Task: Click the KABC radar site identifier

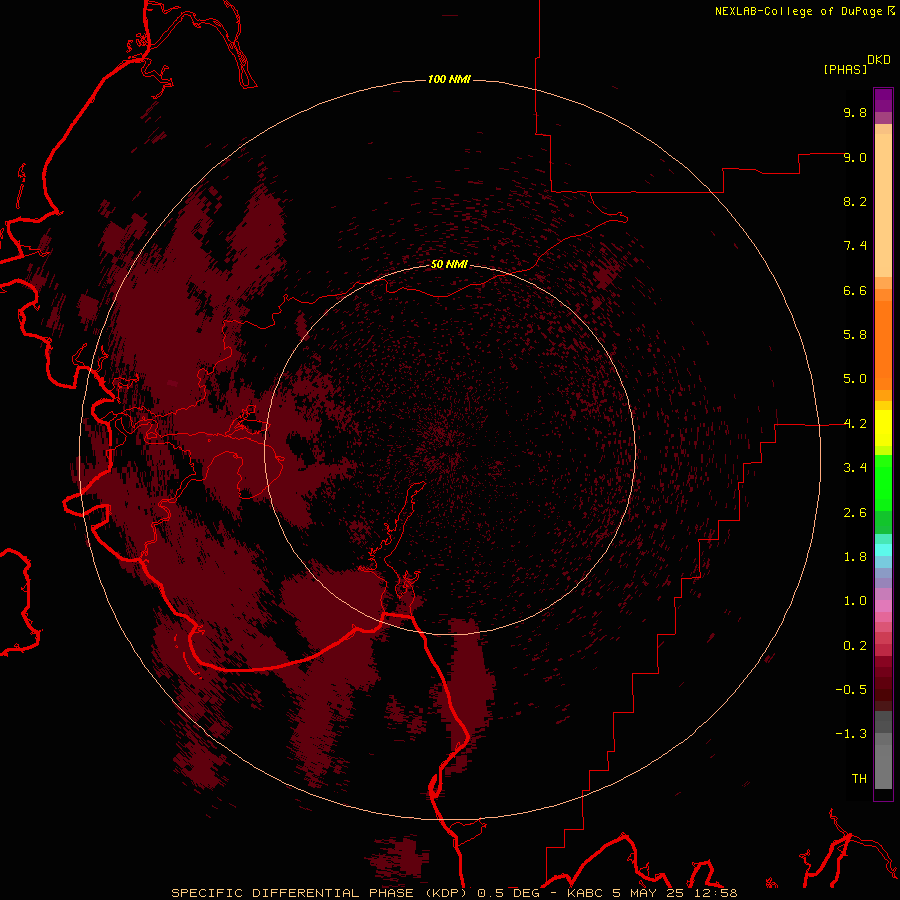Action: coord(585,893)
